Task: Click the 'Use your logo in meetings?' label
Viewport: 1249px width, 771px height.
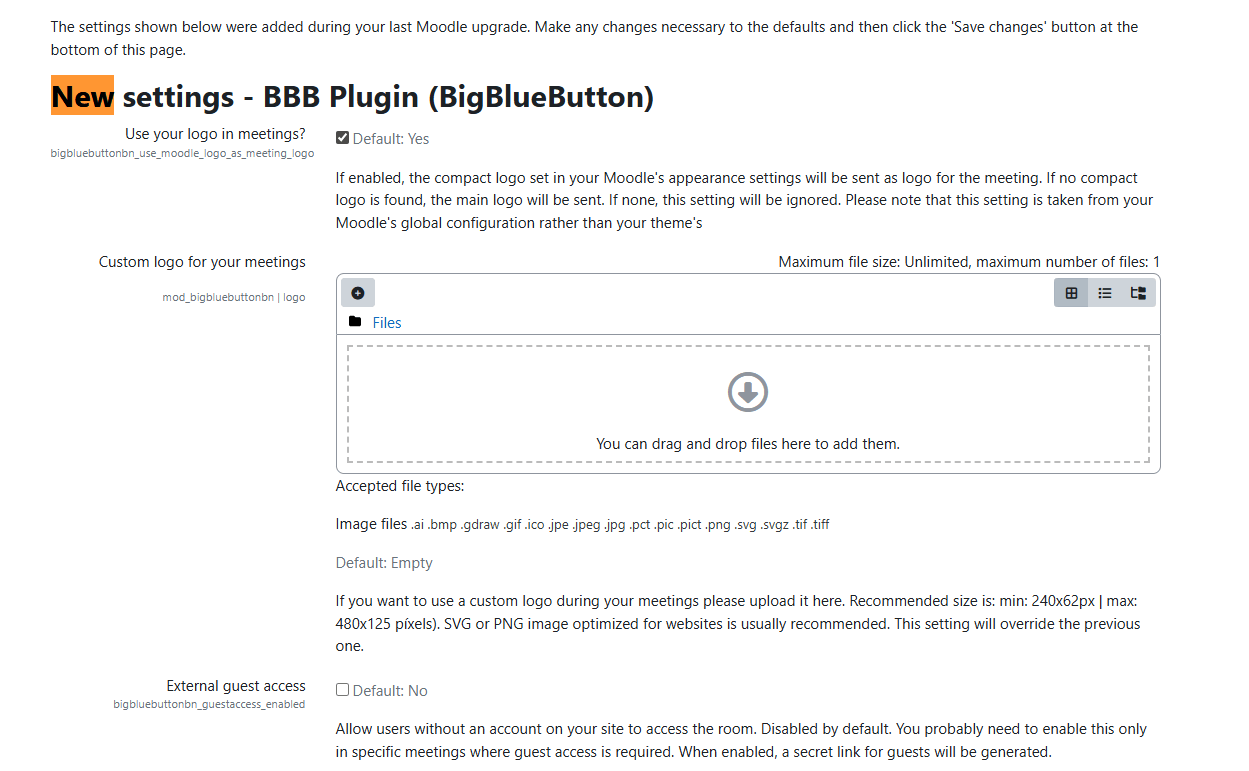Action: pyautogui.click(x=215, y=134)
